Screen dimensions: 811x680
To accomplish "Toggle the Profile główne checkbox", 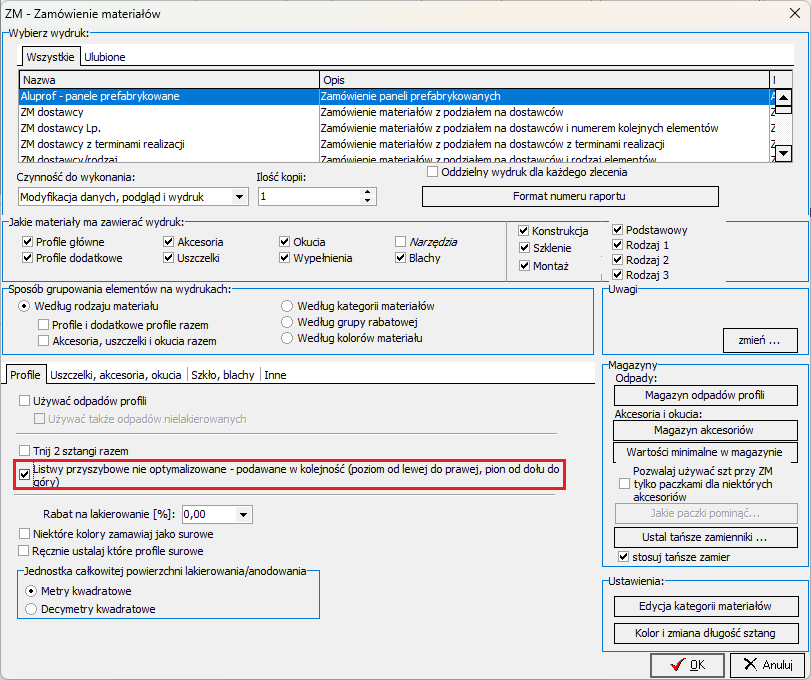I will click(28, 242).
